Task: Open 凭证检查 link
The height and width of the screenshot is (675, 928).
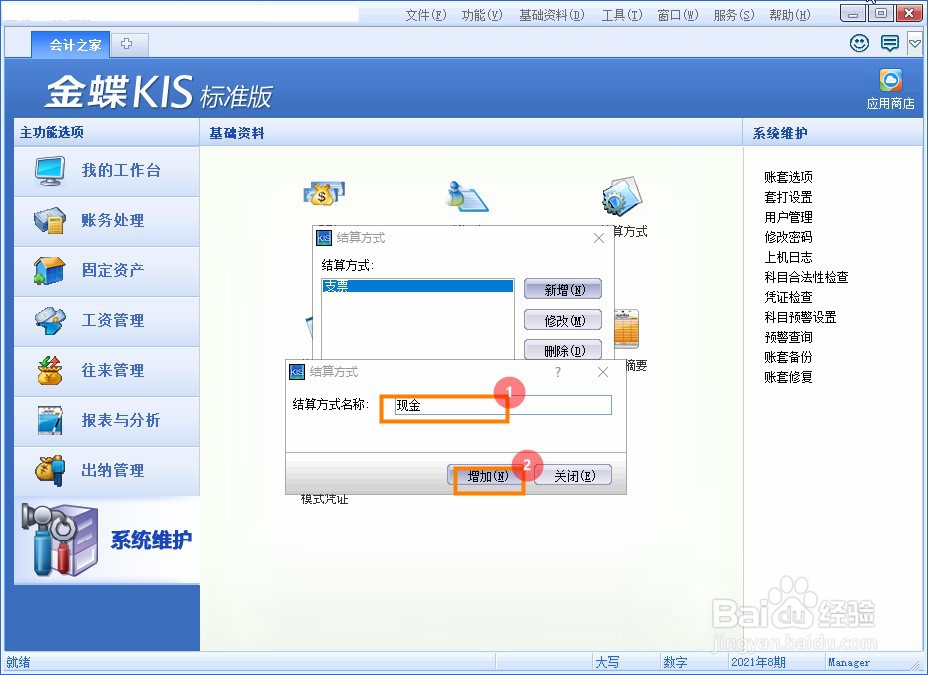Action: [788, 297]
